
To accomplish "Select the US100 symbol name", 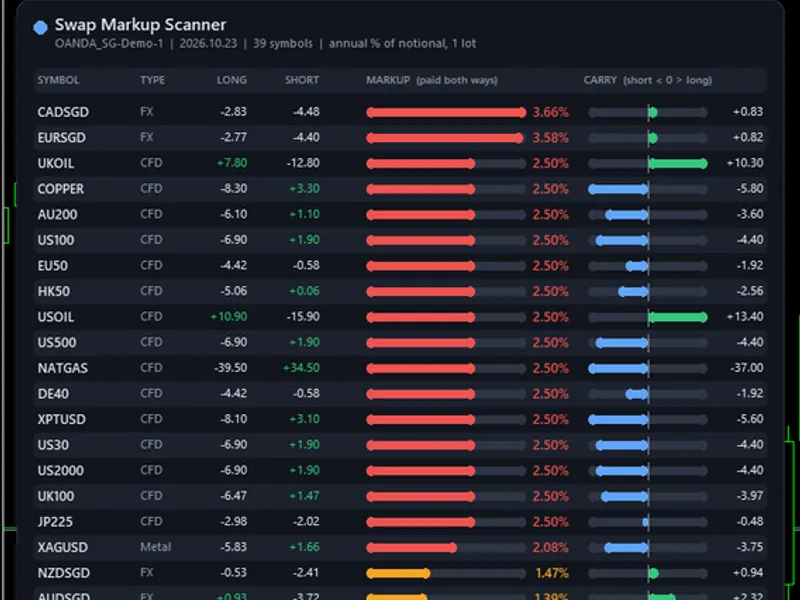I will [x=56, y=240].
